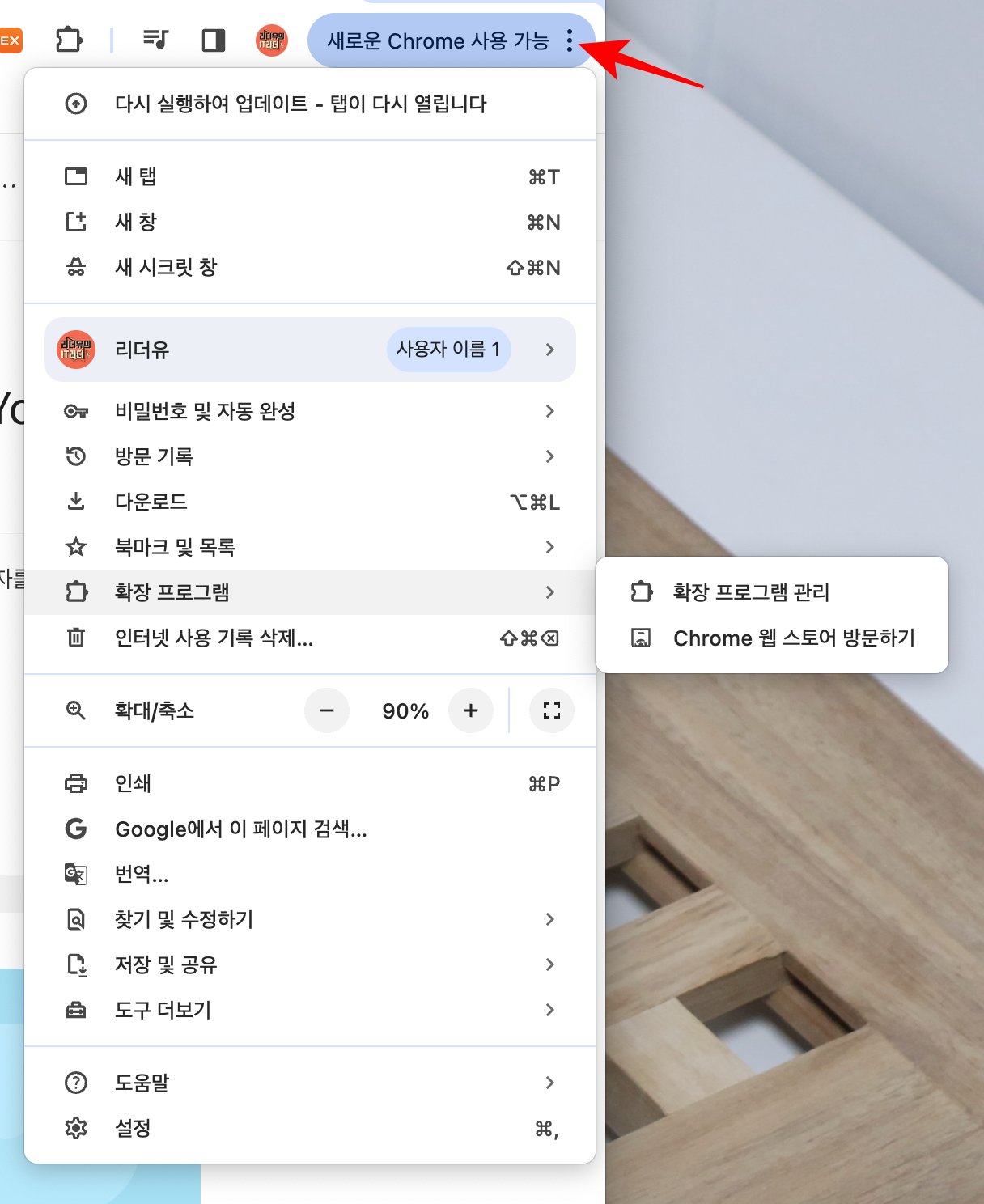Click the magnifier icon beside '확대/축소'
The image size is (984, 1204).
tap(76, 710)
